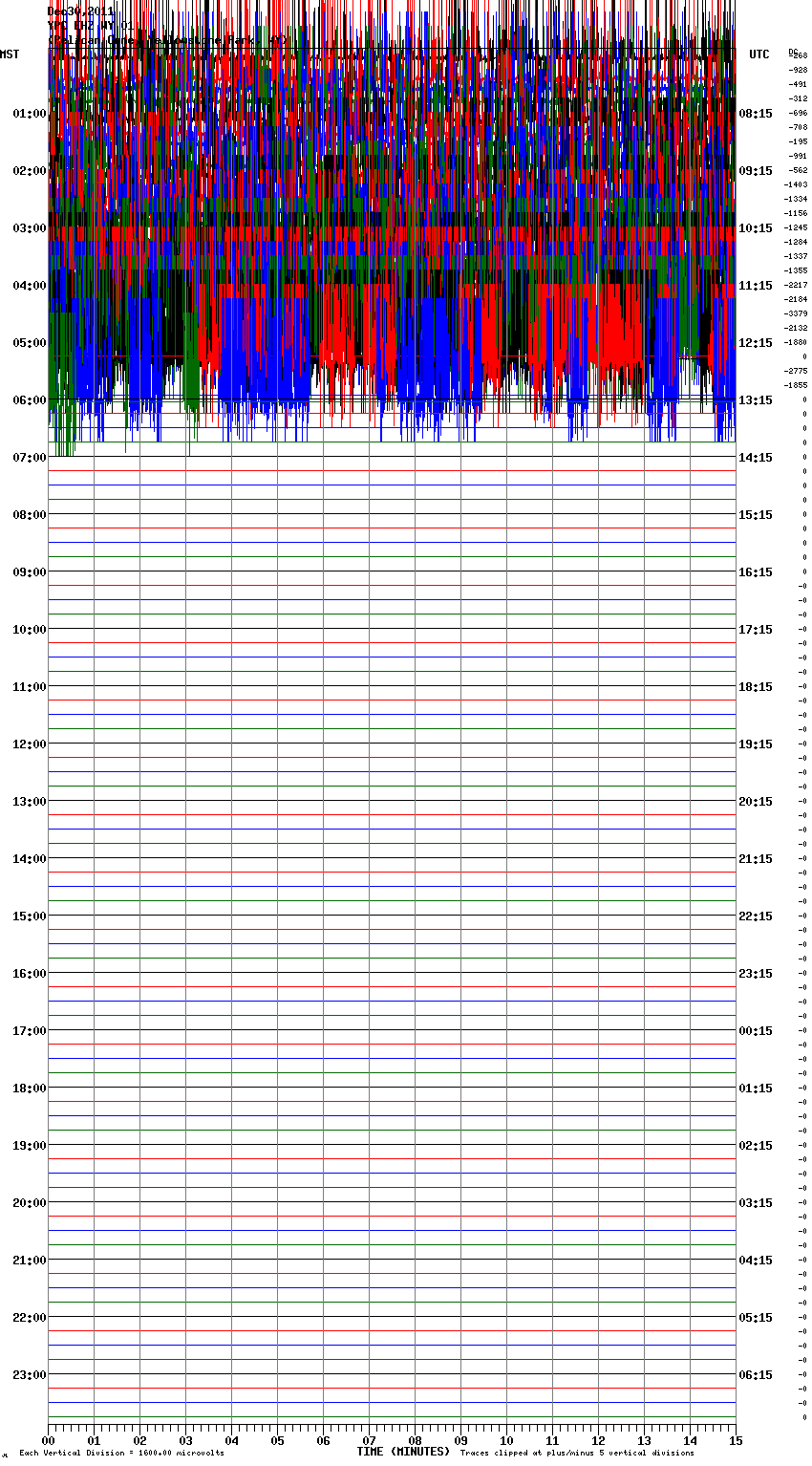812x1466 pixels.
Task: Select the 07 minute axis tick label
Action: [369, 1440]
